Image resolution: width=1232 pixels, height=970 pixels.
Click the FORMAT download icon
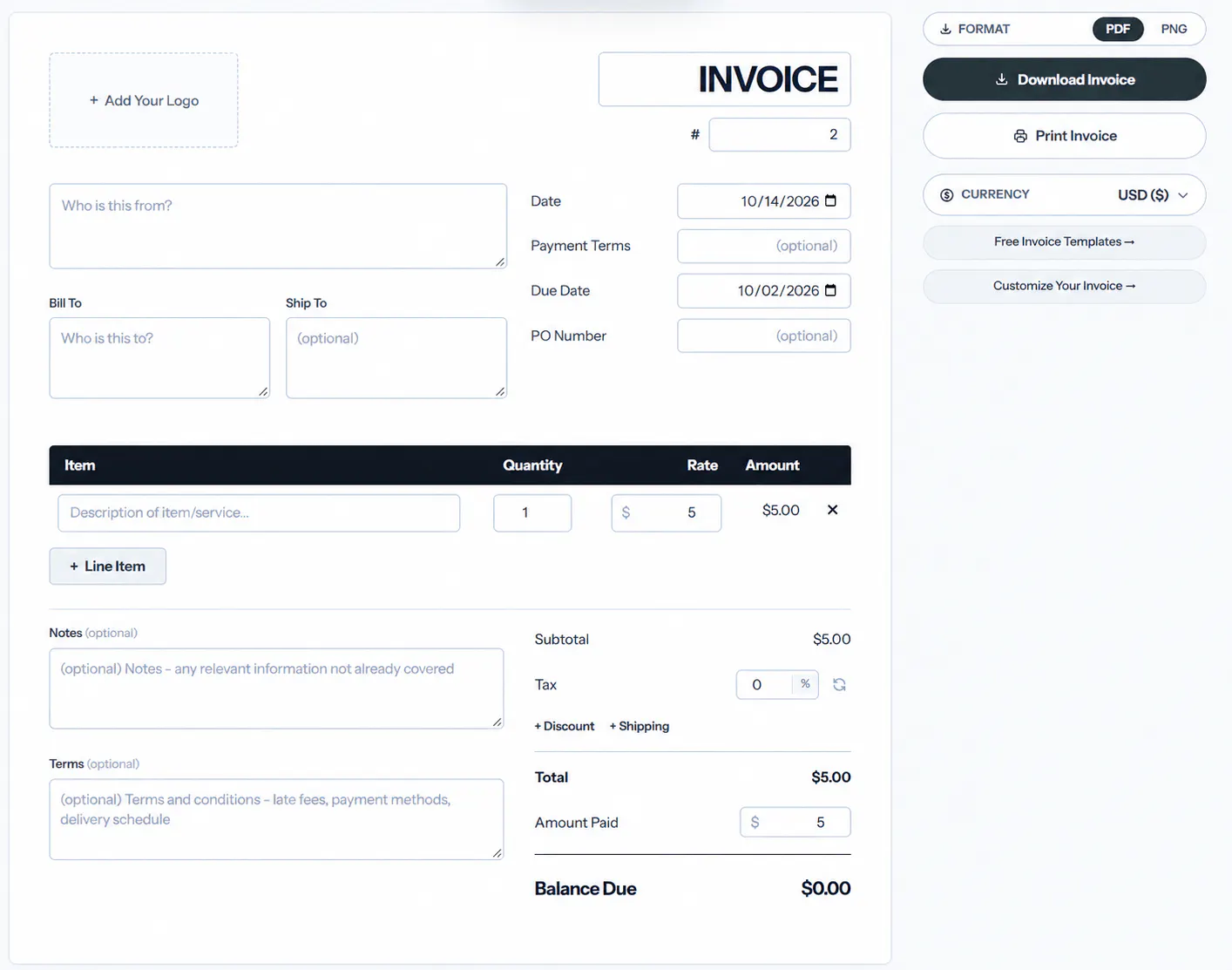click(x=945, y=29)
